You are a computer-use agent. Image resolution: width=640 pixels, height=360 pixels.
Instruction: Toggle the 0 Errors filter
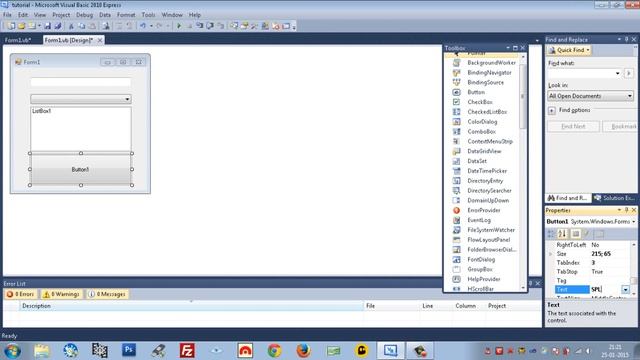(20, 294)
